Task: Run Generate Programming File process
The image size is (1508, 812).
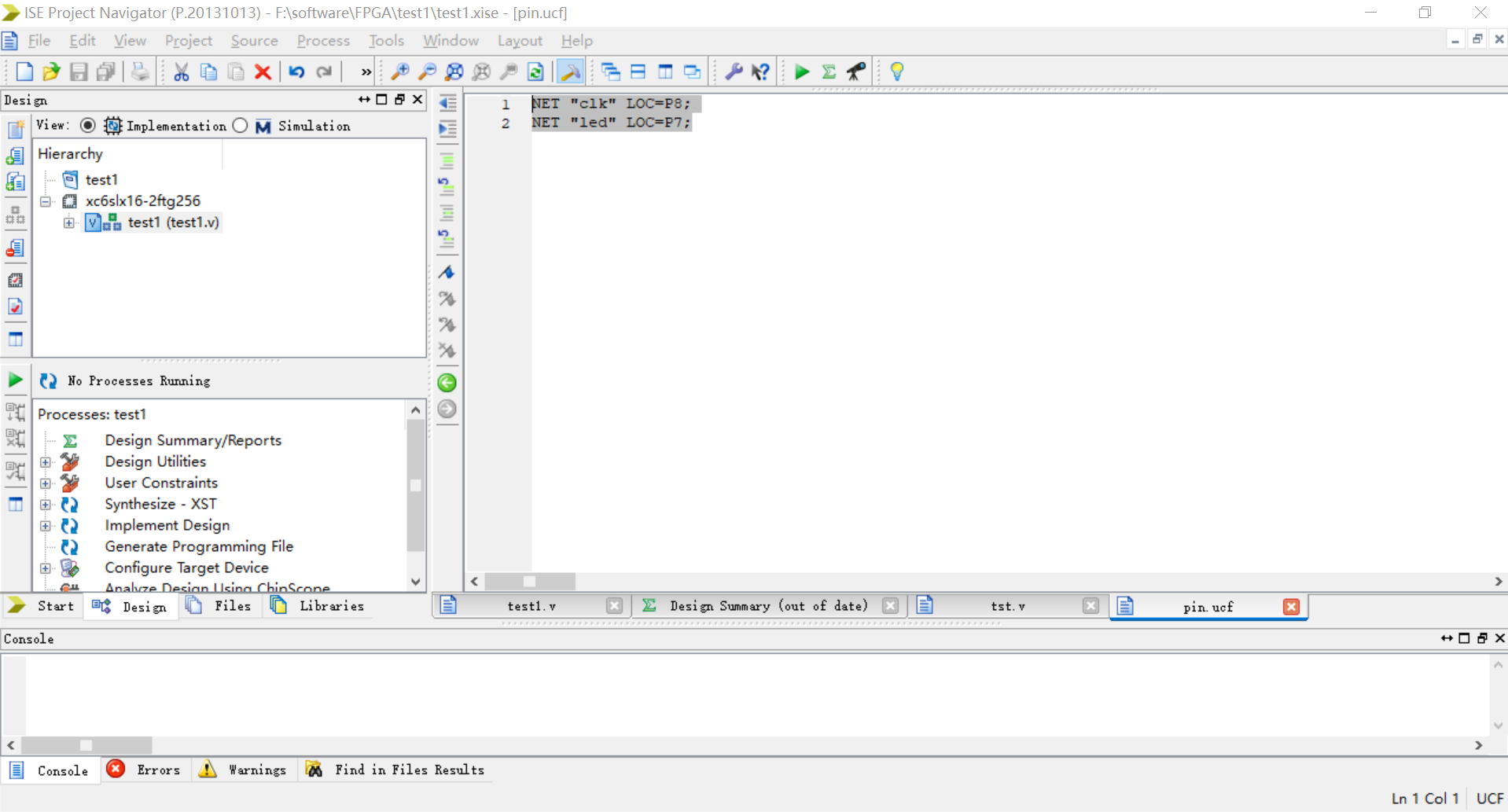Action: [199, 546]
